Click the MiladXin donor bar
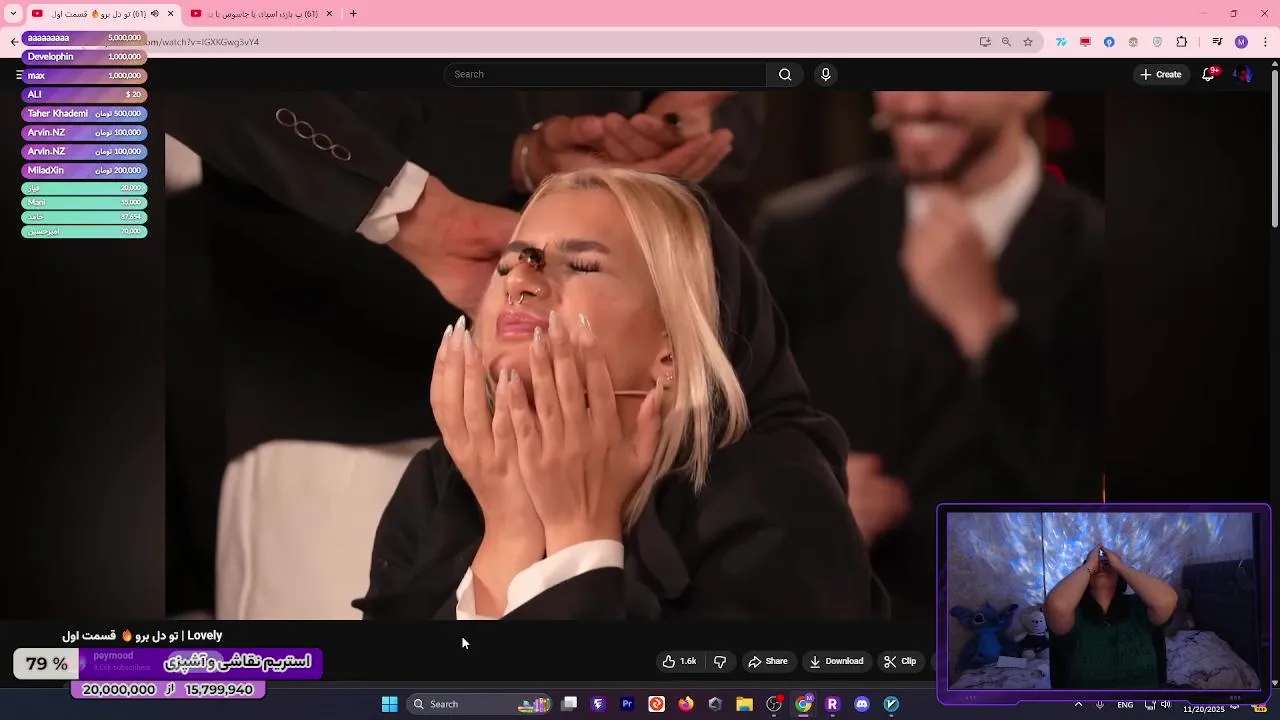This screenshot has width=1280, height=720. (84, 171)
